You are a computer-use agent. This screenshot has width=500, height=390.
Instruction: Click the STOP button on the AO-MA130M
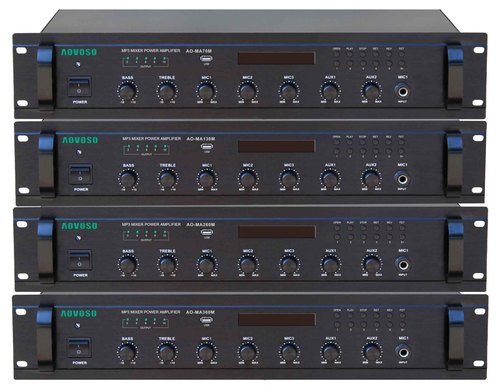(362, 142)
